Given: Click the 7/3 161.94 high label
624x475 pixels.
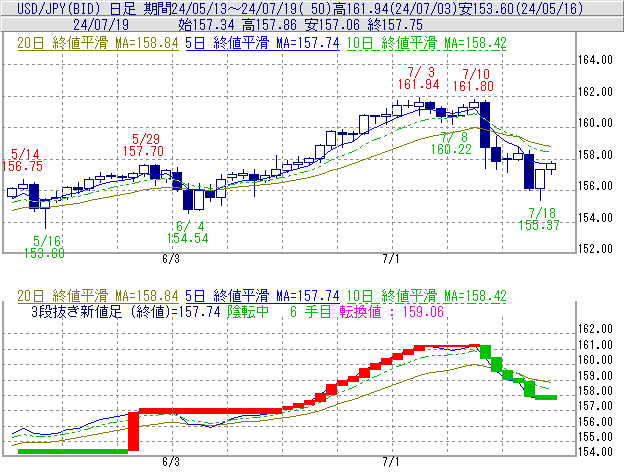Looking at the screenshot, I should [x=419, y=78].
